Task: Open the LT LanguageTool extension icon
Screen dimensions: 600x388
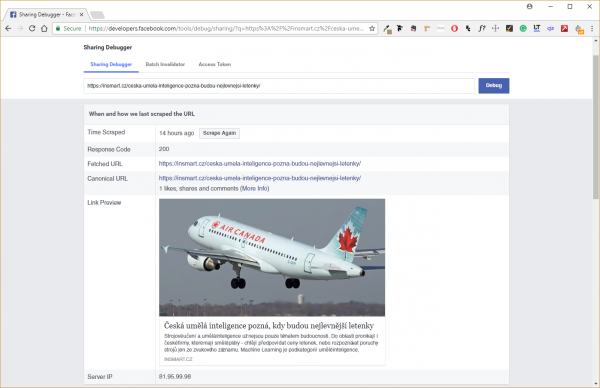Action: click(536, 28)
